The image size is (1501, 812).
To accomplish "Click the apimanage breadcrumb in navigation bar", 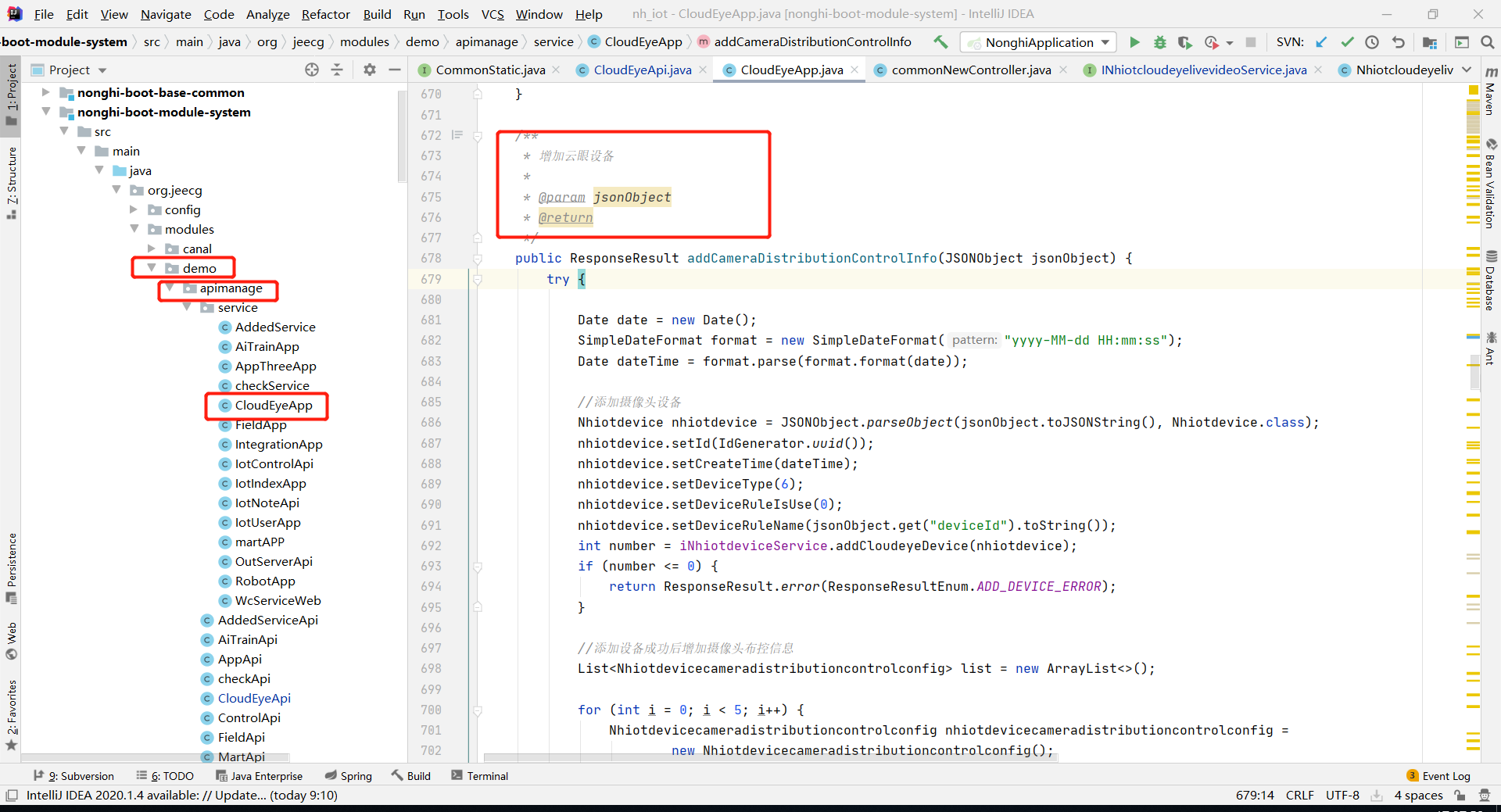I will pos(486,42).
